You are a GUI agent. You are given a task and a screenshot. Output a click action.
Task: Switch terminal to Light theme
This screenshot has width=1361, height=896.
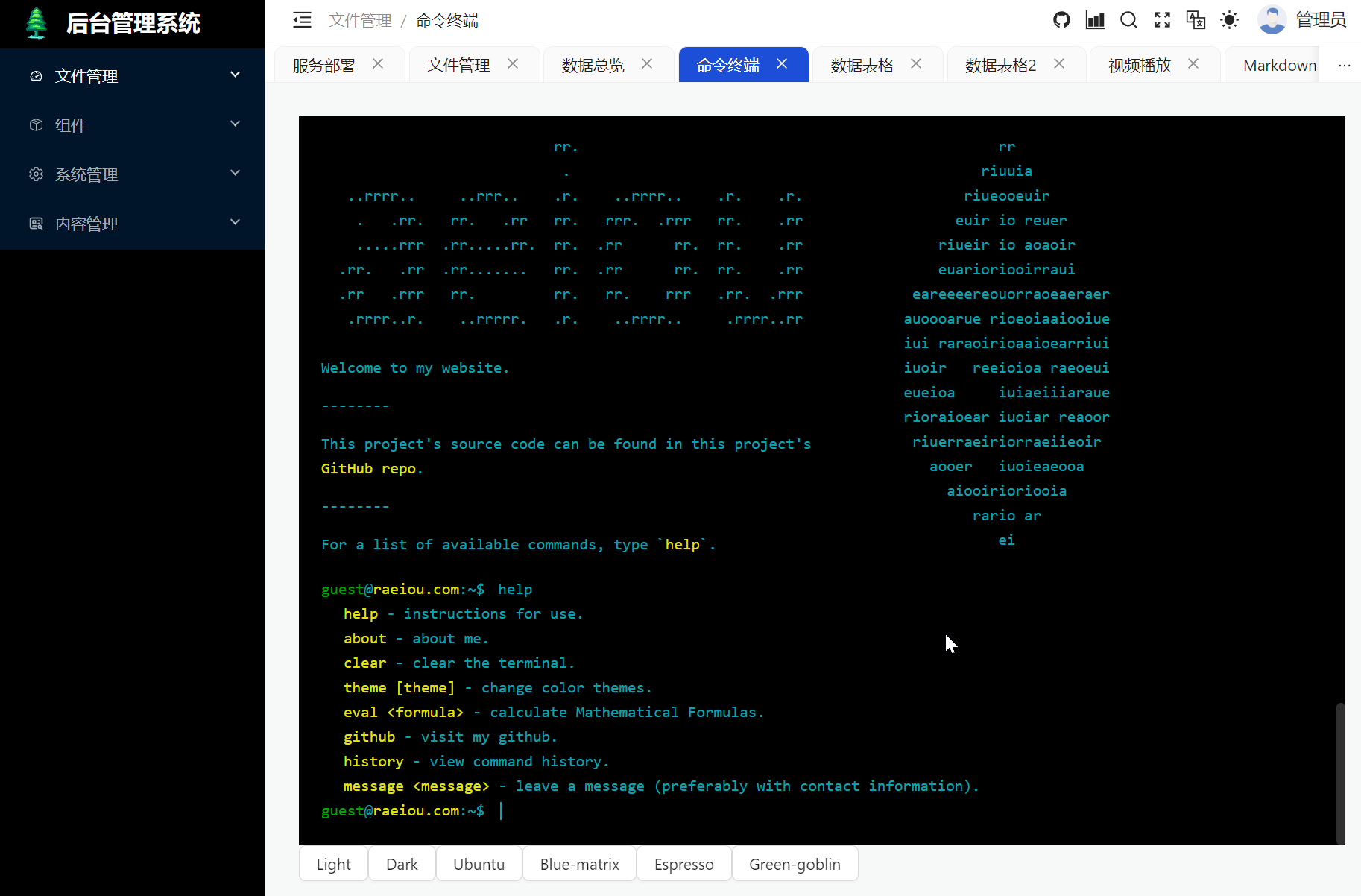333,864
